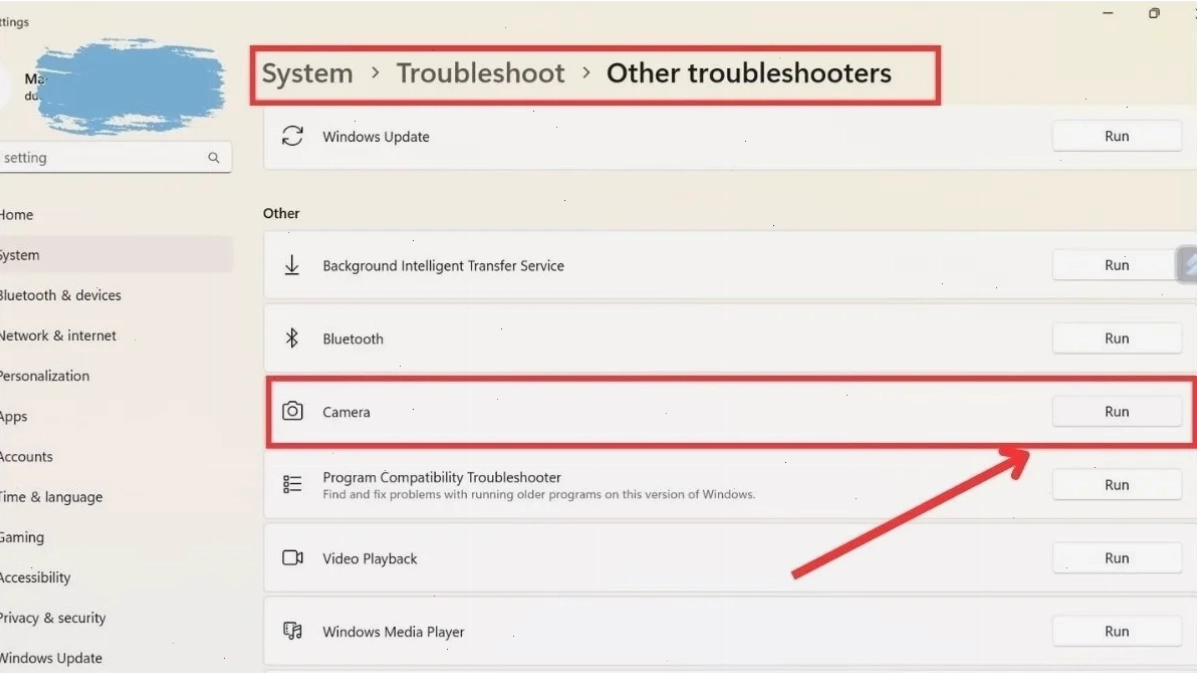
Task: Open Personalization settings
Action: (x=45, y=376)
